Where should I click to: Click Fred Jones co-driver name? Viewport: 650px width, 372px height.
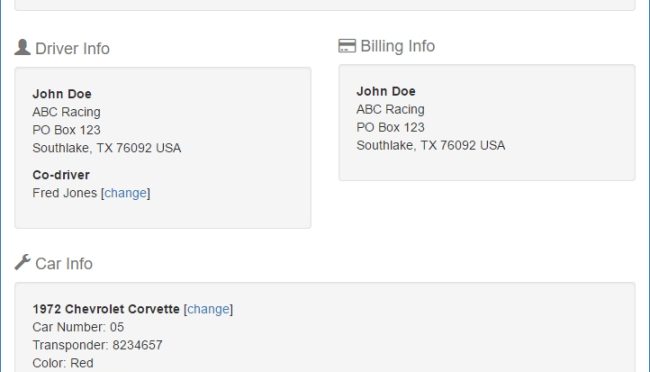(65, 193)
